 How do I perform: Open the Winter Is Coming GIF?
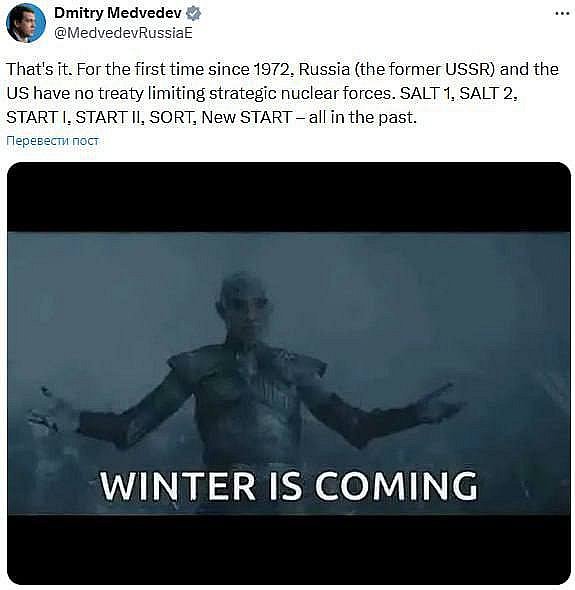289,373
